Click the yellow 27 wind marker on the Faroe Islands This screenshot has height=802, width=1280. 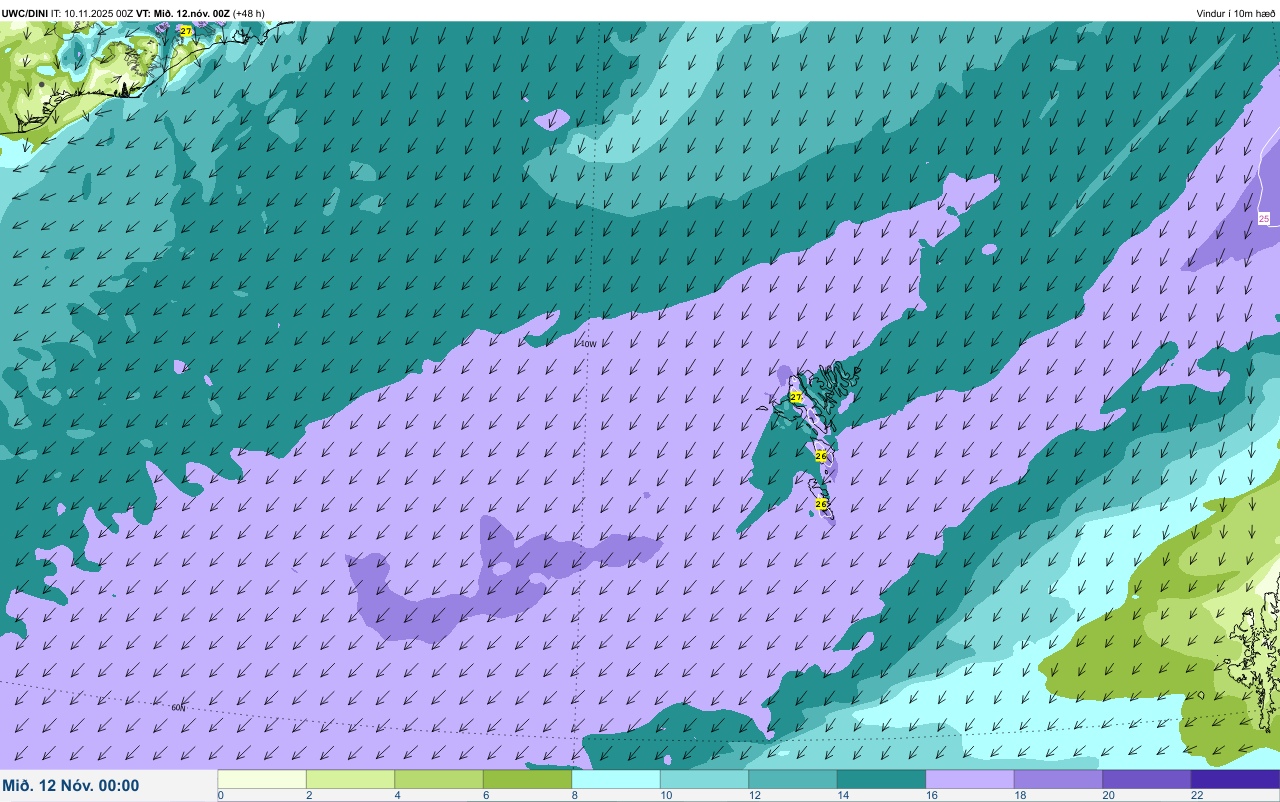[796, 397]
